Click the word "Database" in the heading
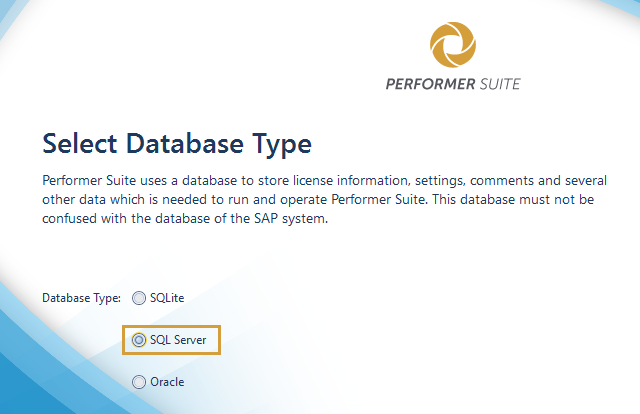 click(192, 144)
